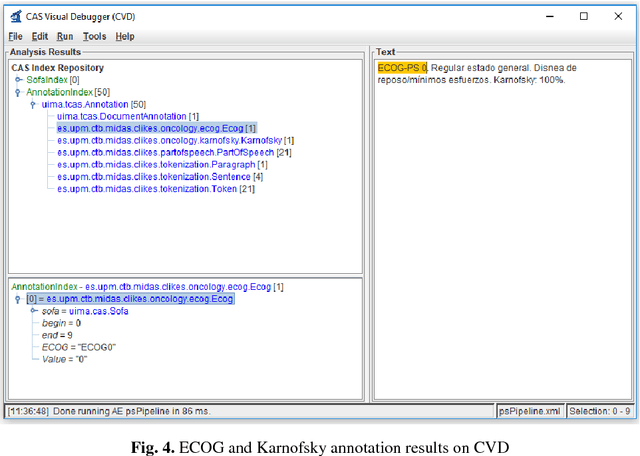This screenshot has height=456, width=640.
Task: Select the partofspeech.PartOfSpeech [21] entry
Action: pyautogui.click(x=174, y=152)
